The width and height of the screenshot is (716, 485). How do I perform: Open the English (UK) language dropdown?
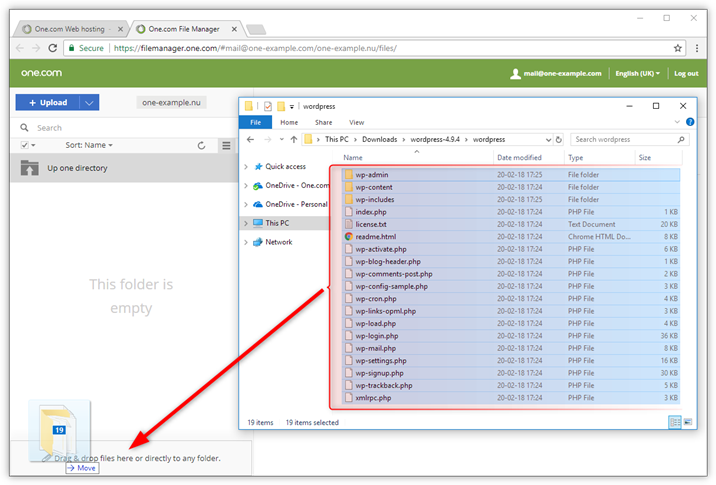point(637,74)
